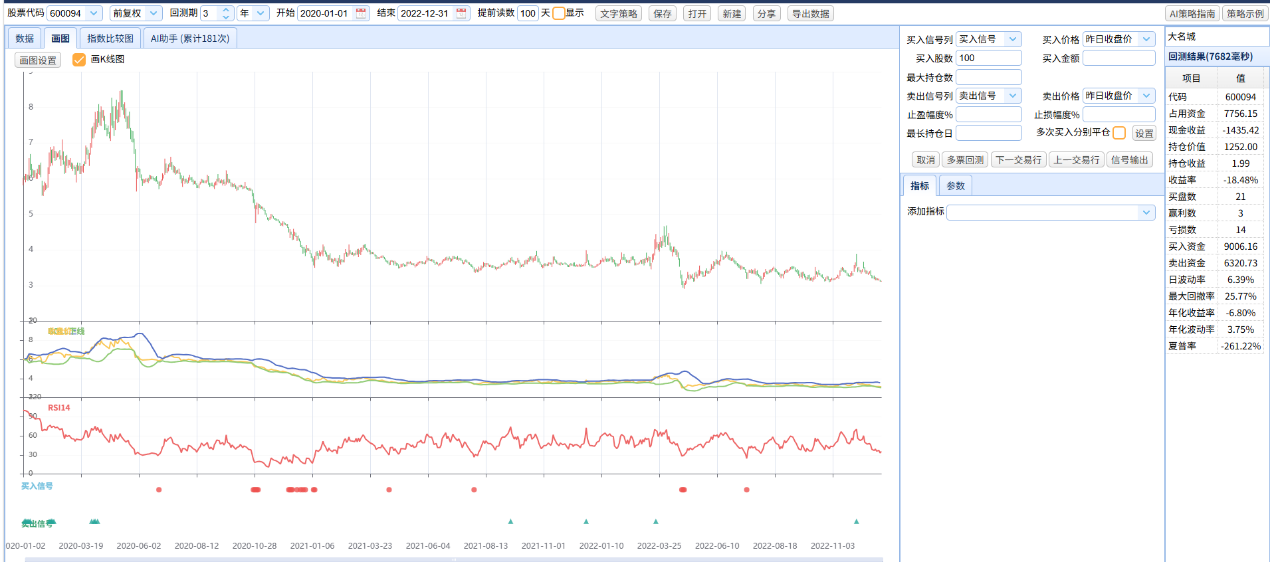Open the AI助手 tab
Screen dimensions: 1270x562
[x=190, y=38]
